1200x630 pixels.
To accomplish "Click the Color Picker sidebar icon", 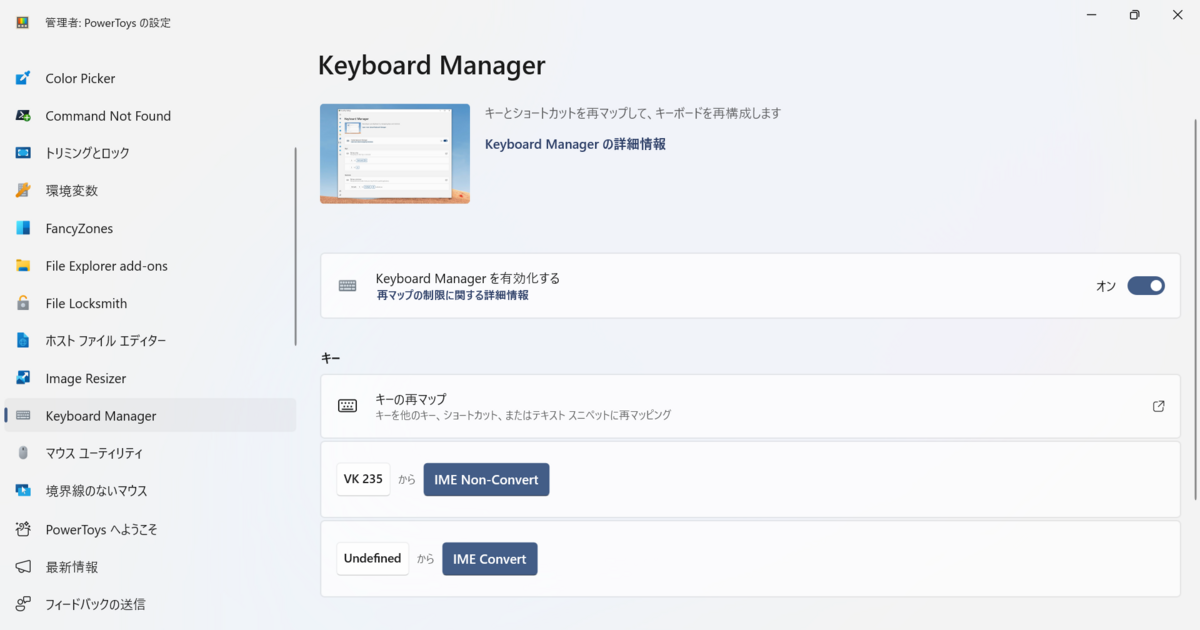I will tap(23, 78).
